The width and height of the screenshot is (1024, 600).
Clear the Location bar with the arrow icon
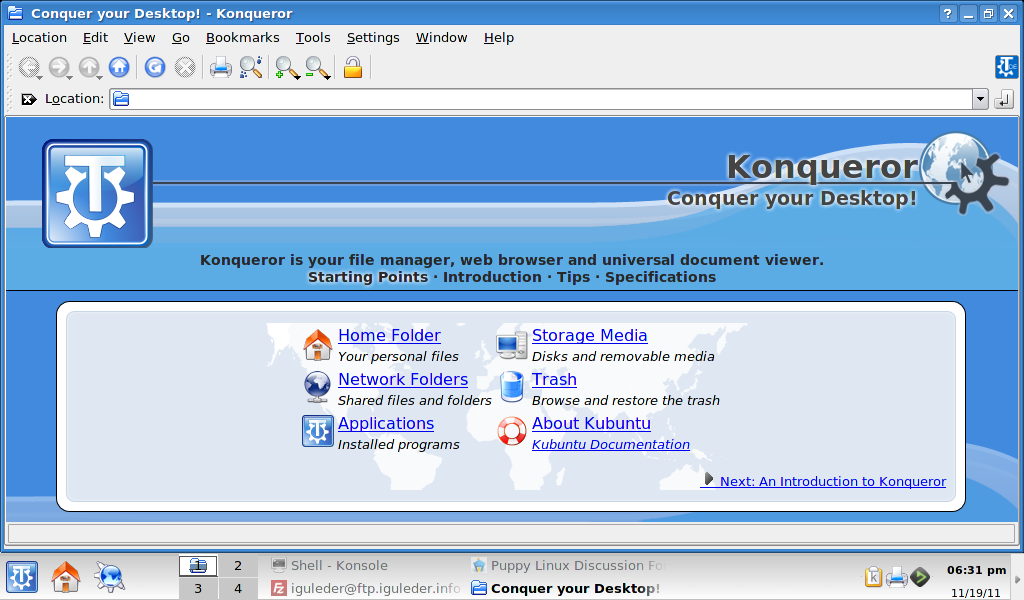(29, 99)
